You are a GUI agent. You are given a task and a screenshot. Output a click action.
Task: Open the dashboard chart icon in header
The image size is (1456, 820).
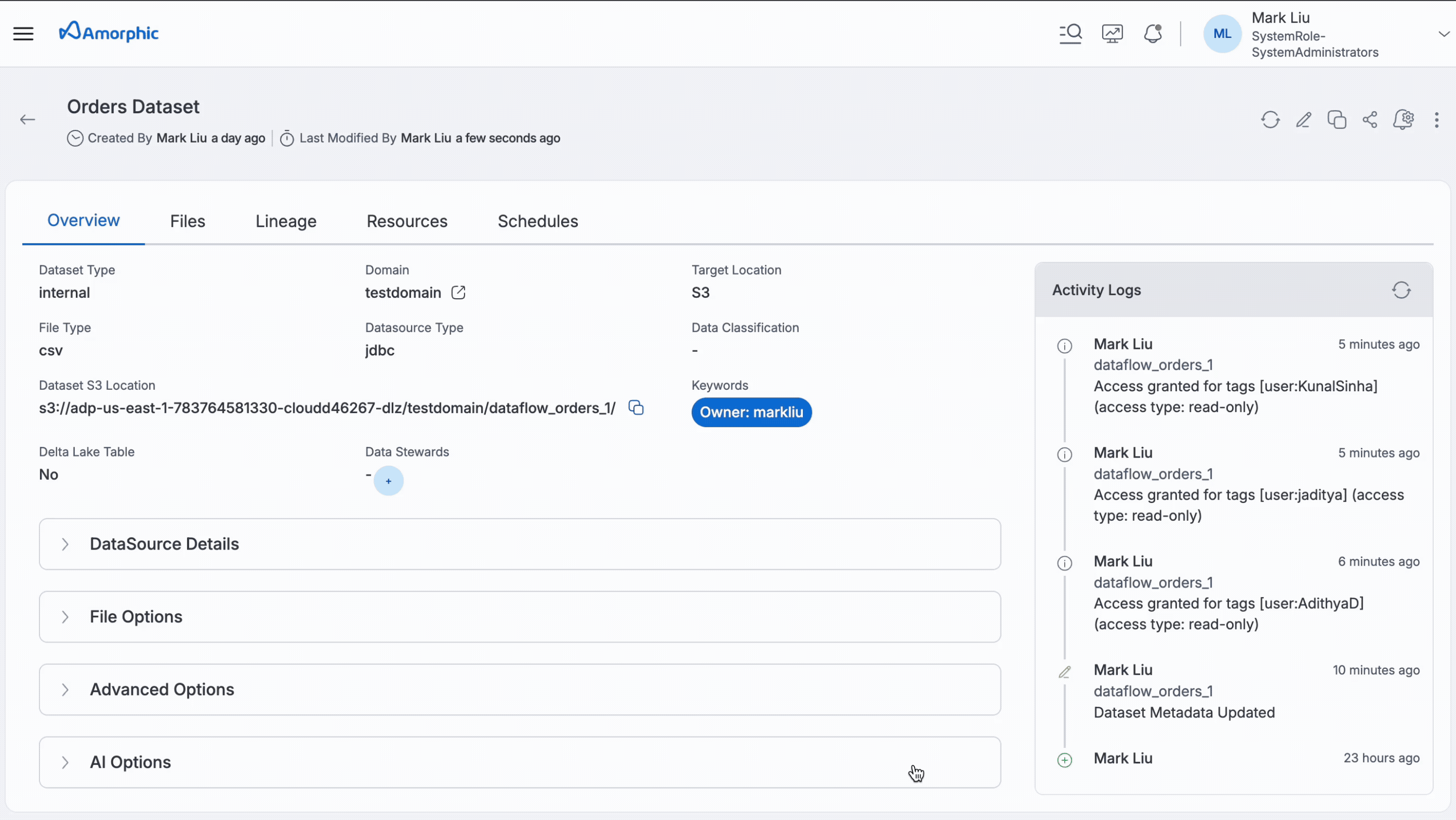pyautogui.click(x=1112, y=33)
